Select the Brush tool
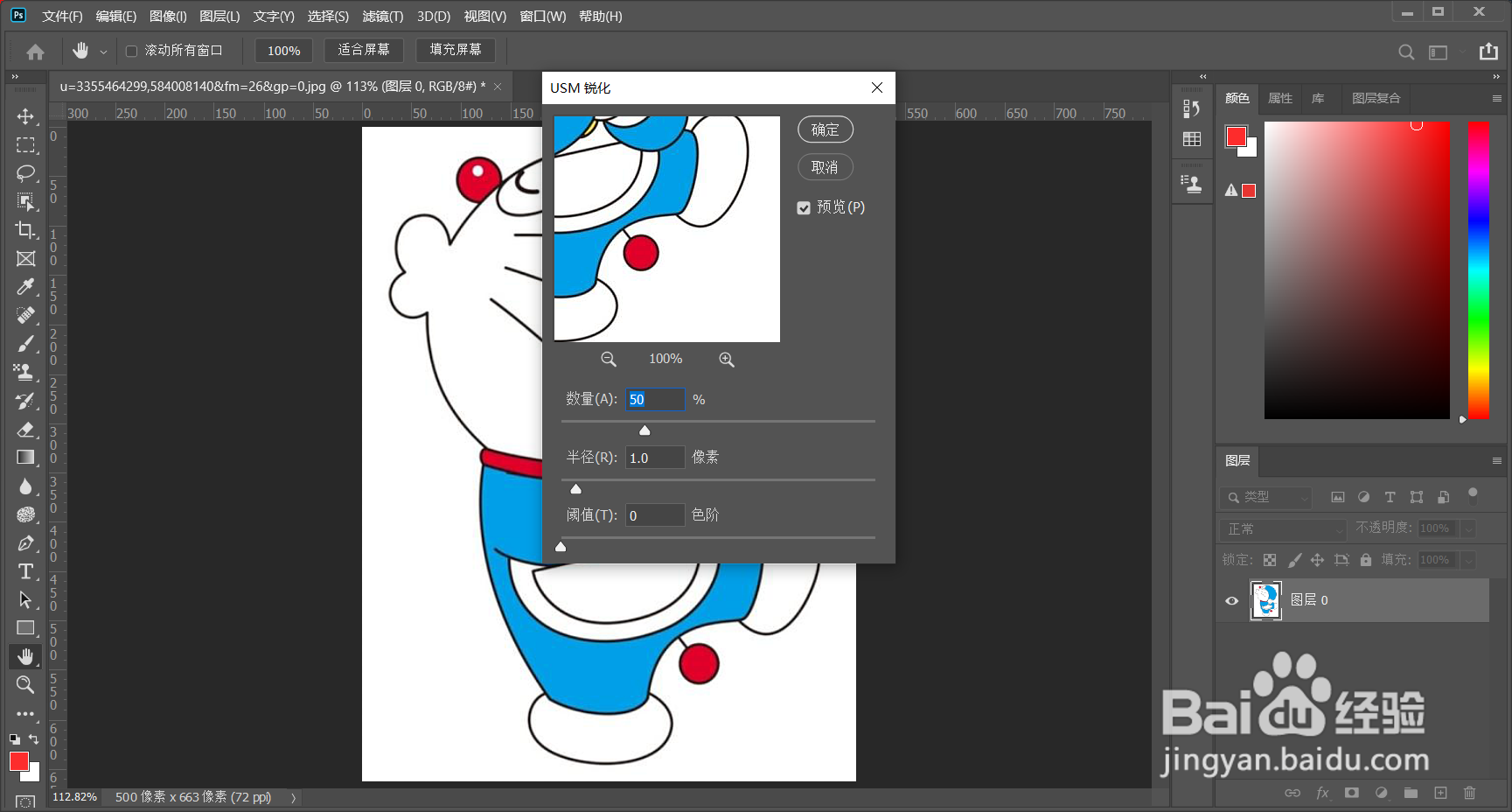Viewport: 1512px width, 812px height. click(25, 344)
